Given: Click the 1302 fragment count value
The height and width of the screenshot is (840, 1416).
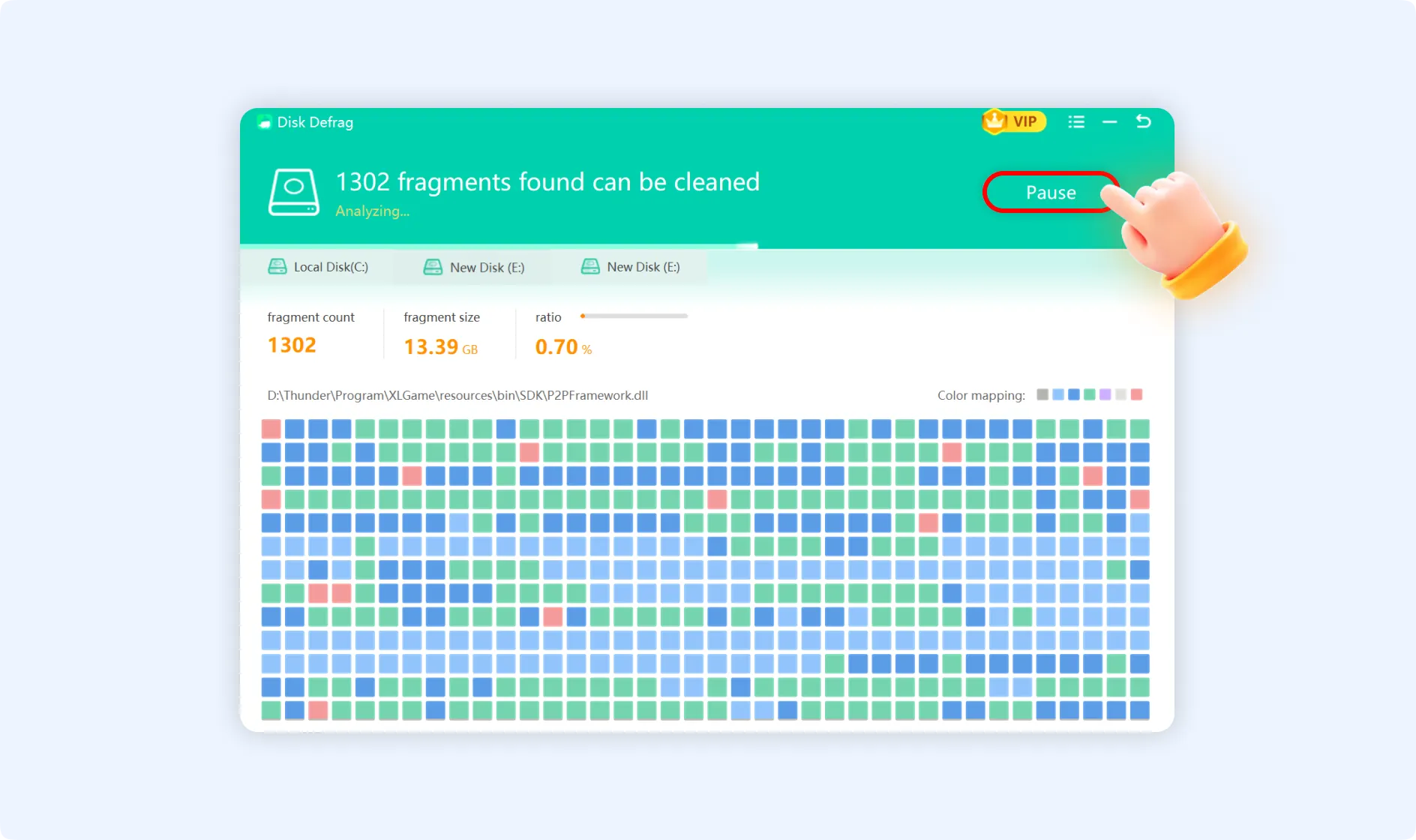Looking at the screenshot, I should (x=292, y=345).
